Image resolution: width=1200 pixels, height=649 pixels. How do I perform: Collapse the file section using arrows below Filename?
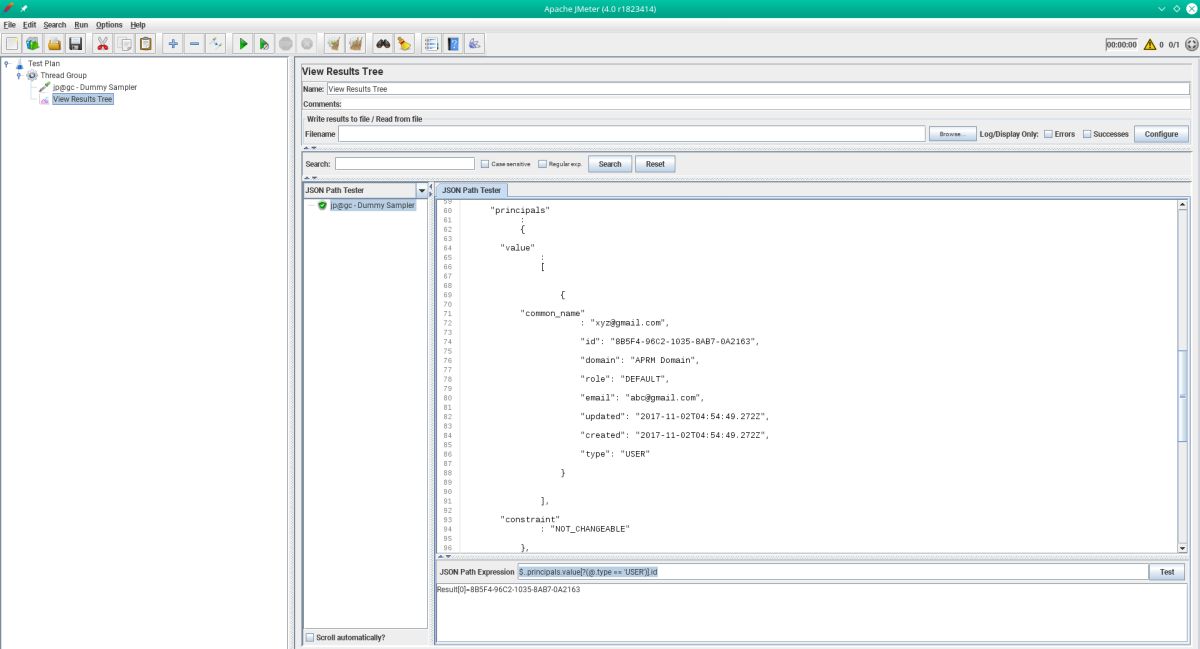(310, 148)
